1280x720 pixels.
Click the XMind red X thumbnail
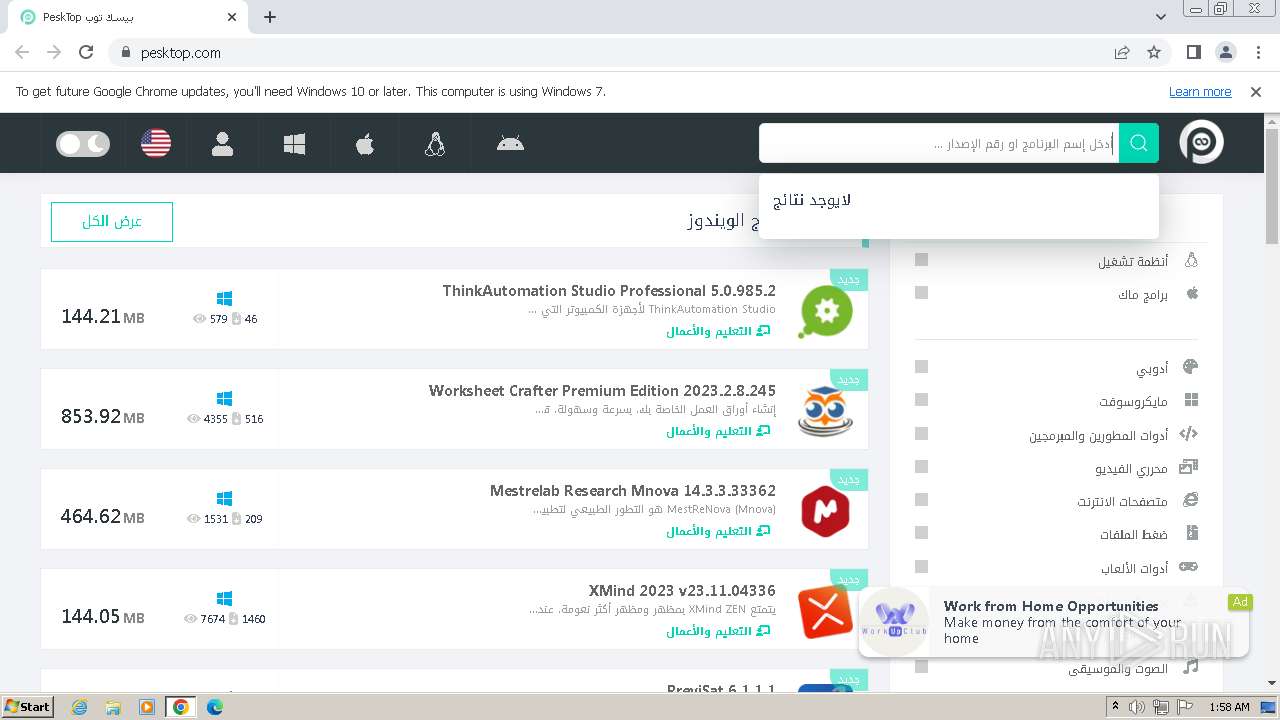pos(826,611)
